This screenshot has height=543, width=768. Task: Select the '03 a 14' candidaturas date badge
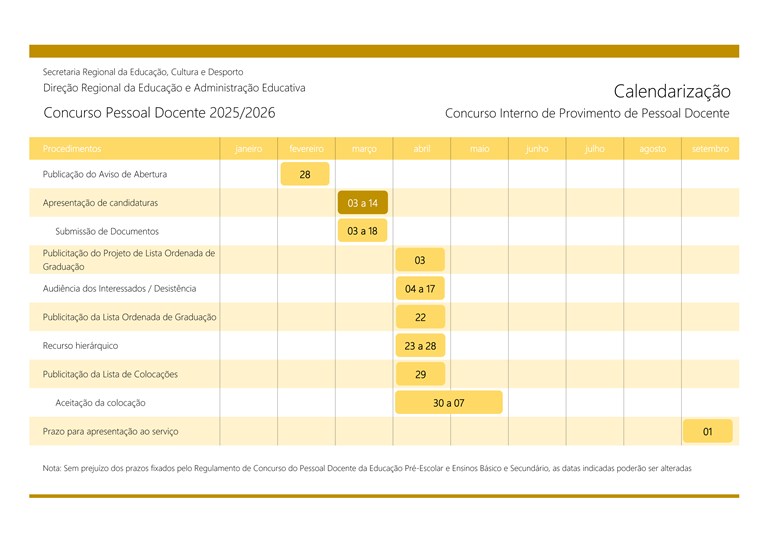point(362,203)
